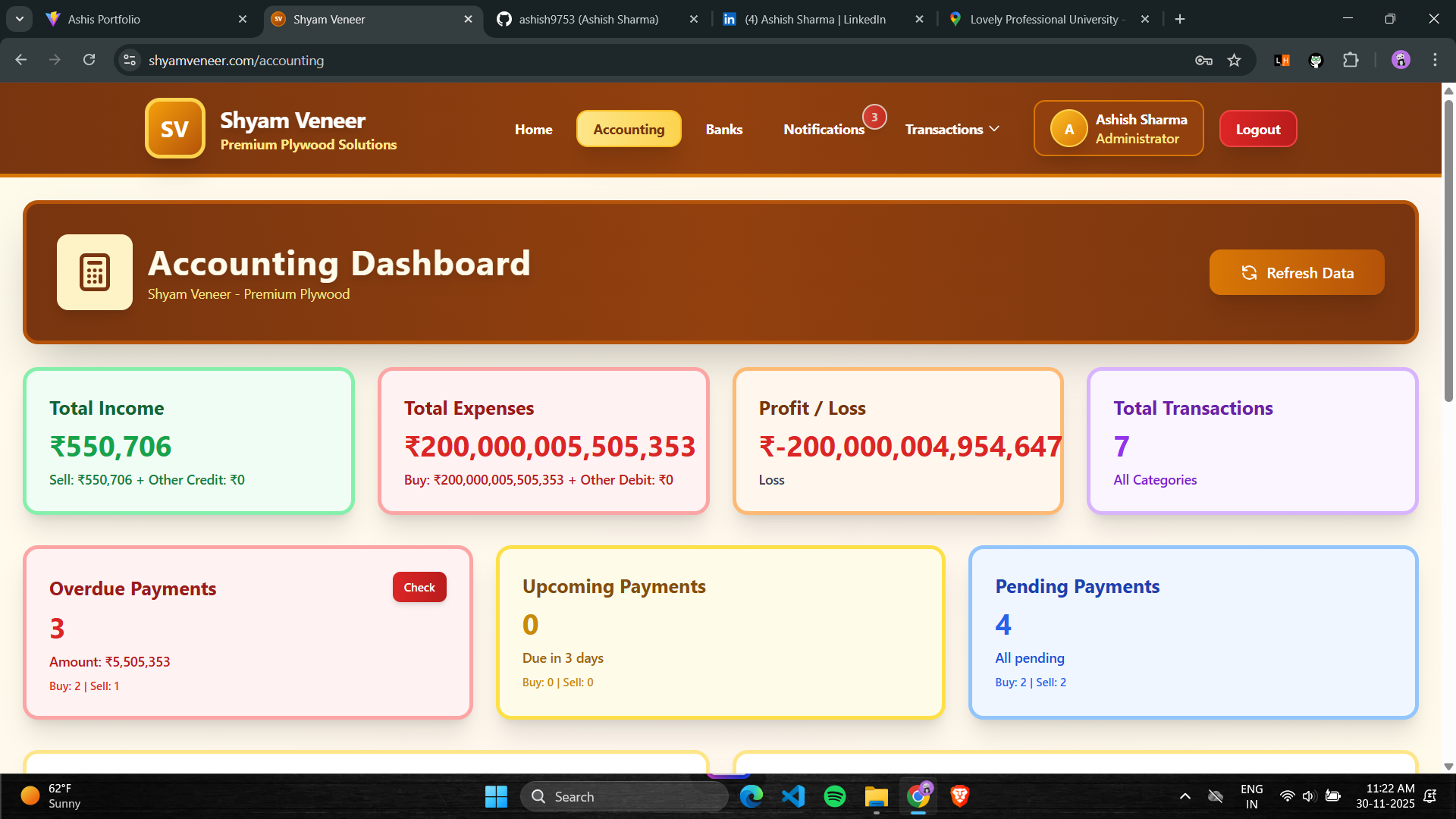Screen dimensions: 1456x819
Task: Open the Banks nav item
Action: pyautogui.click(x=724, y=129)
